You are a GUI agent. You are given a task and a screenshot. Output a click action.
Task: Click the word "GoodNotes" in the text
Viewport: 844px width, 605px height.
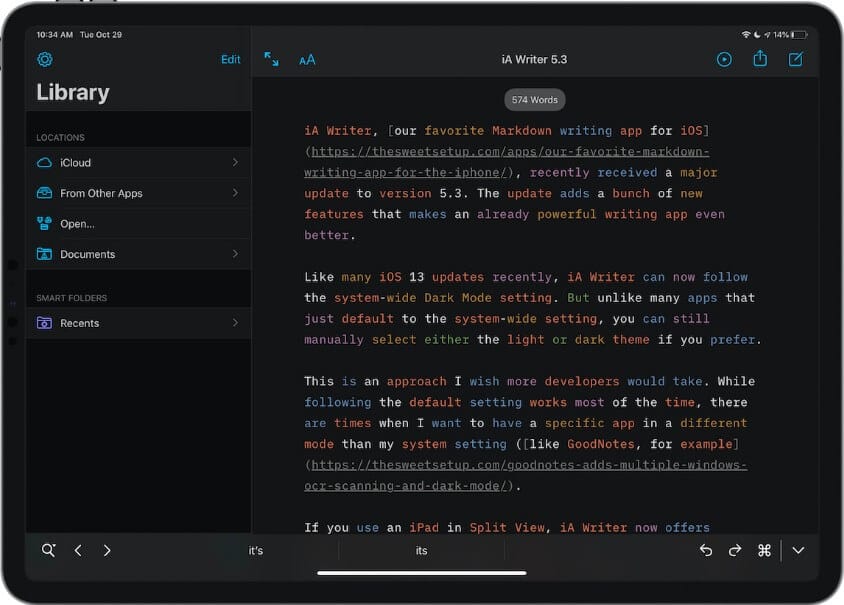[601, 444]
